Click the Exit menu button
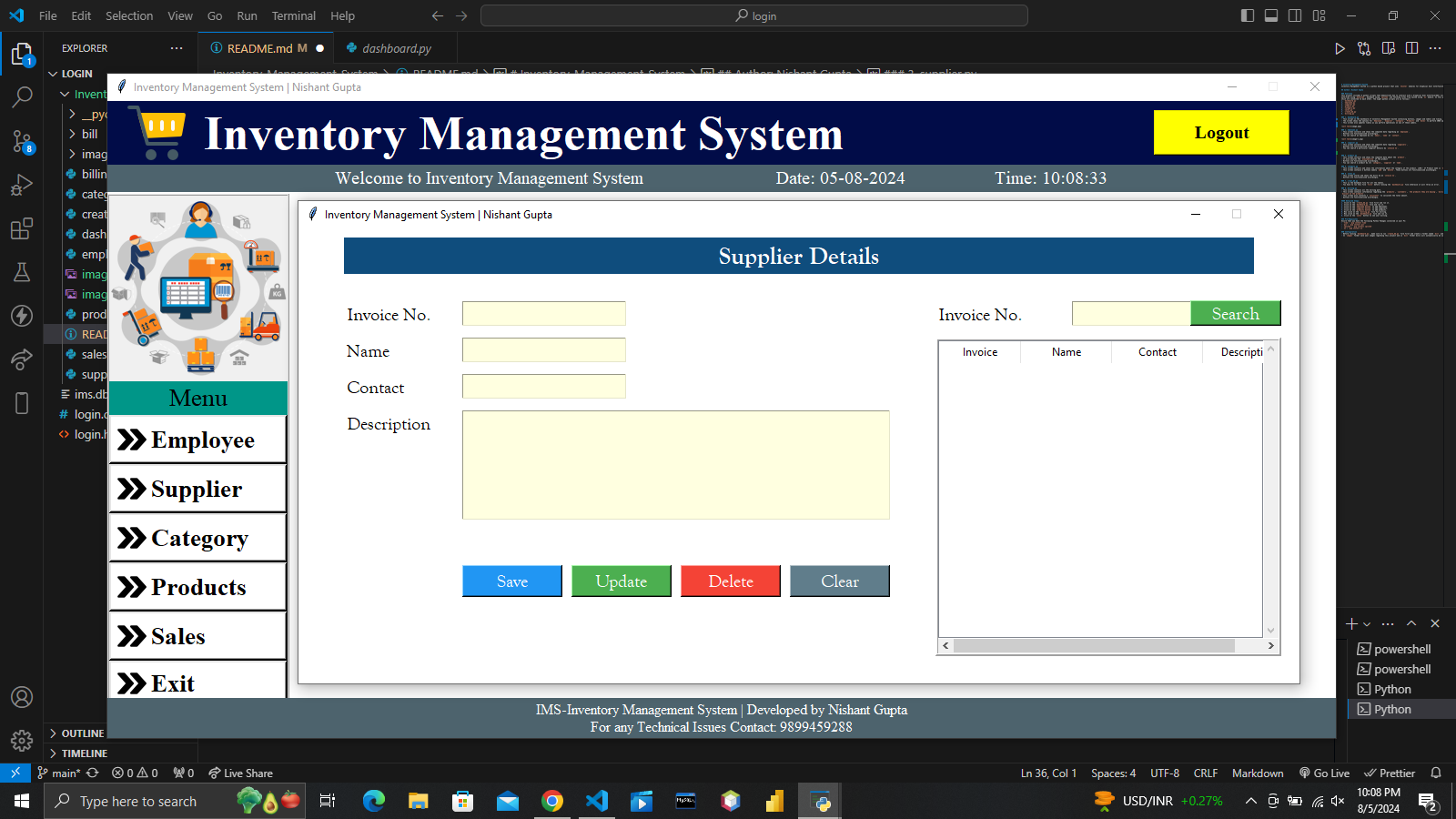This screenshot has width=1456, height=819. (197, 681)
